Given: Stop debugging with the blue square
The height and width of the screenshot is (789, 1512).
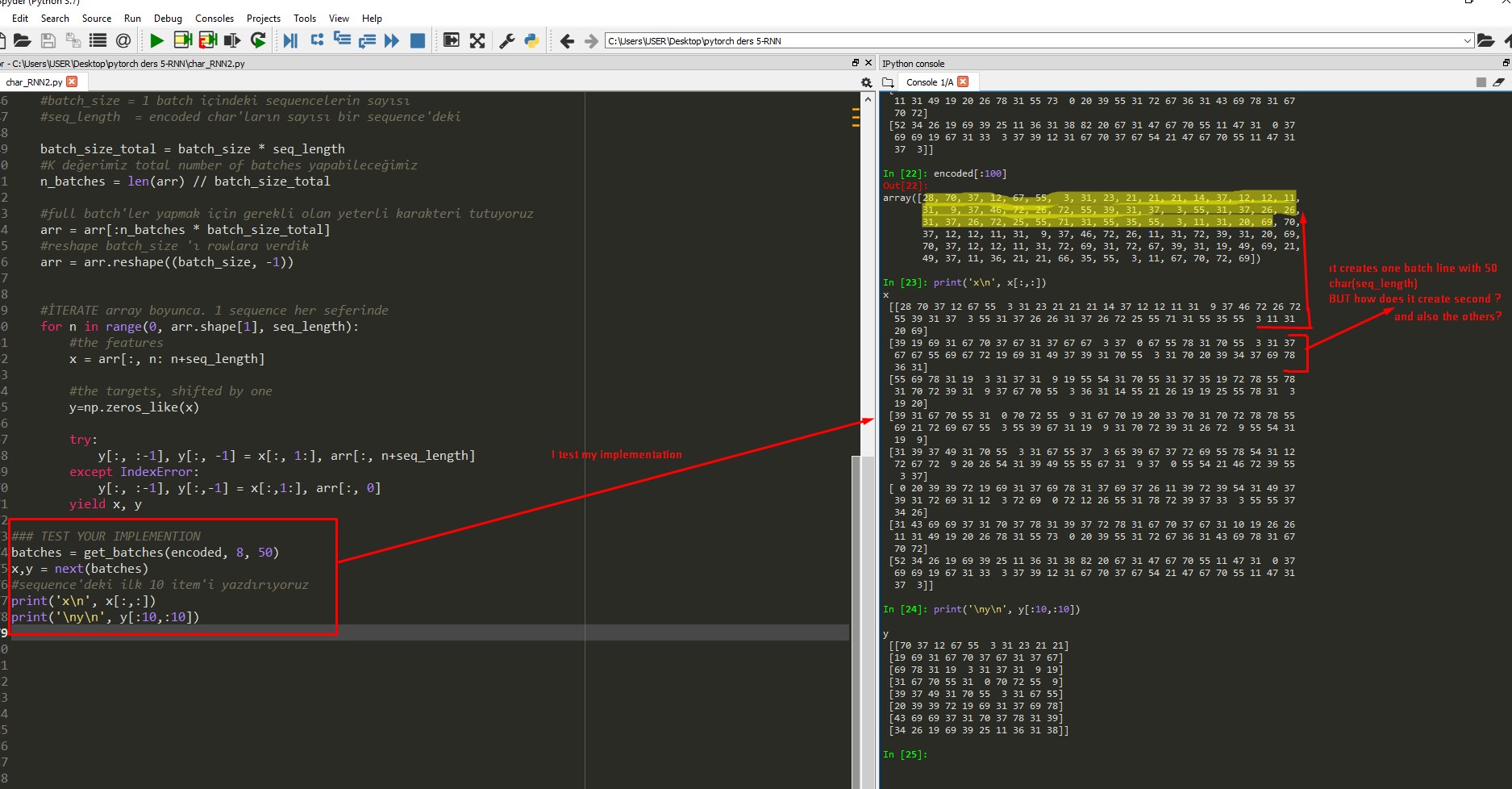Looking at the screenshot, I should click(418, 40).
